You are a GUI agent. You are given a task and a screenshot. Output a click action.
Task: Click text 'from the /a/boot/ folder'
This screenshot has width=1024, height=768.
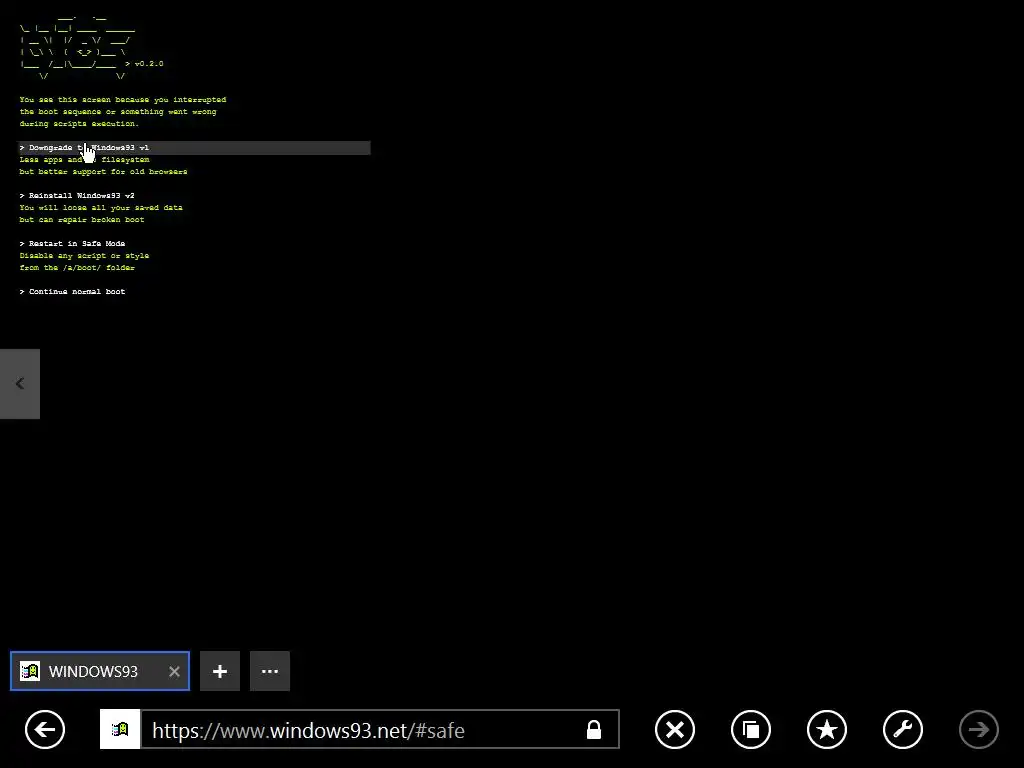(x=77, y=268)
